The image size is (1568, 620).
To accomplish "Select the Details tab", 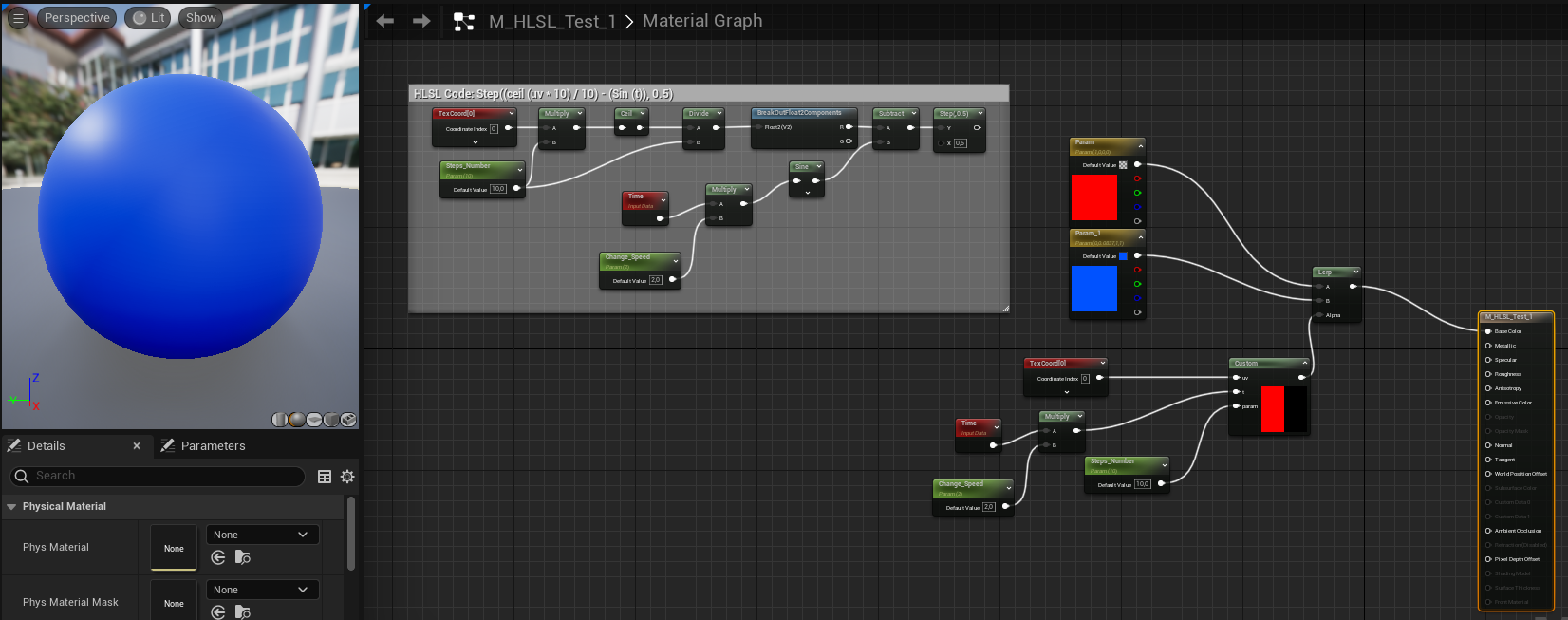I will click(47, 445).
